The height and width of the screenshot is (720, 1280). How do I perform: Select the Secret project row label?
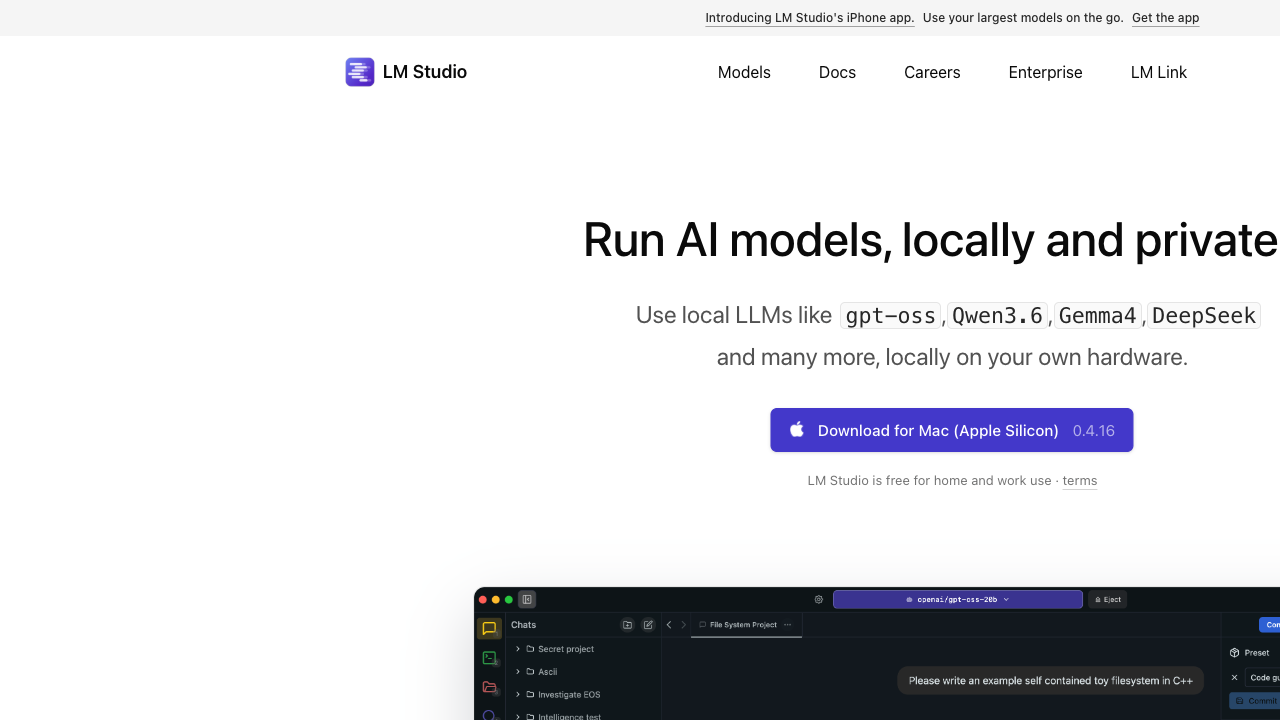coord(566,649)
